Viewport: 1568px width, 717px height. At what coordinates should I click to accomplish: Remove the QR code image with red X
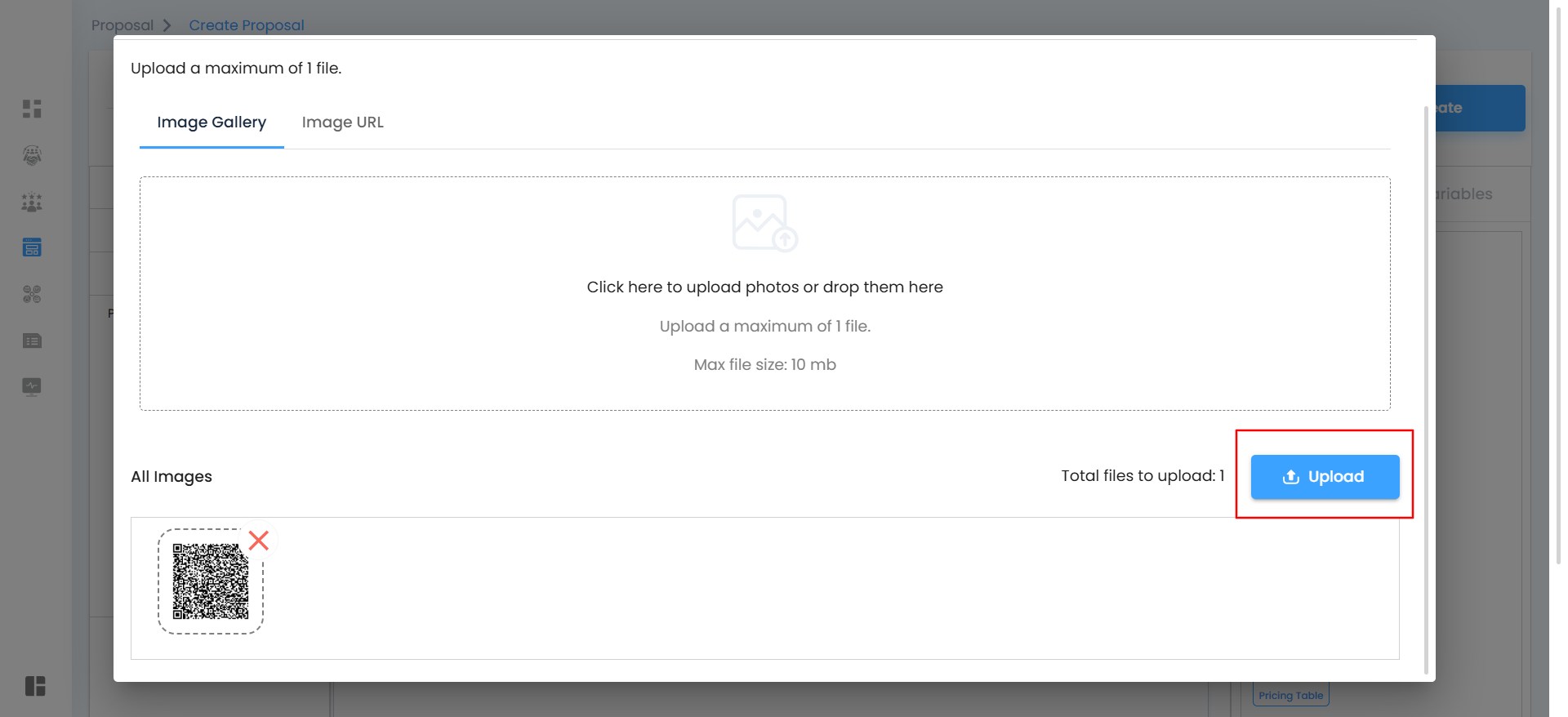pyautogui.click(x=259, y=541)
